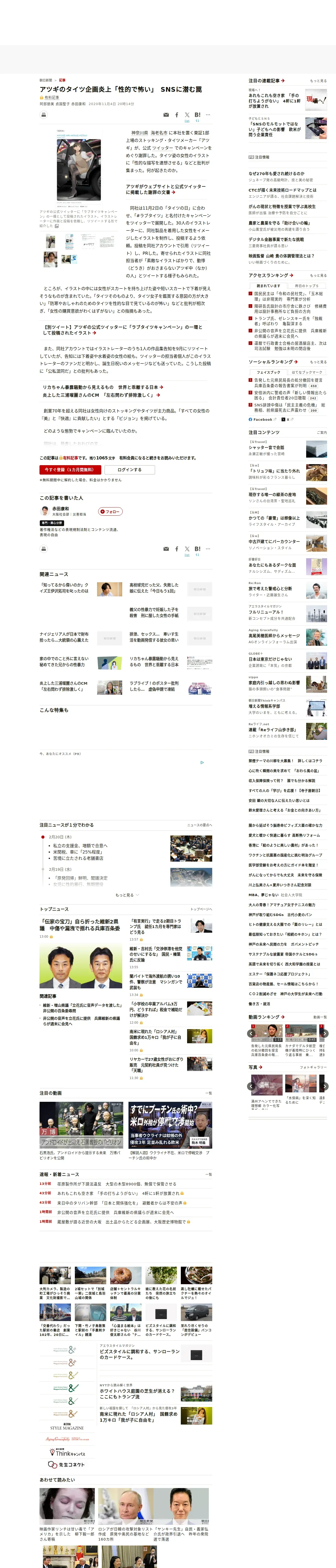The width and height of the screenshot is (336, 1568).
Task: Open the bottom share bar's more options
Action: [x=208, y=549]
